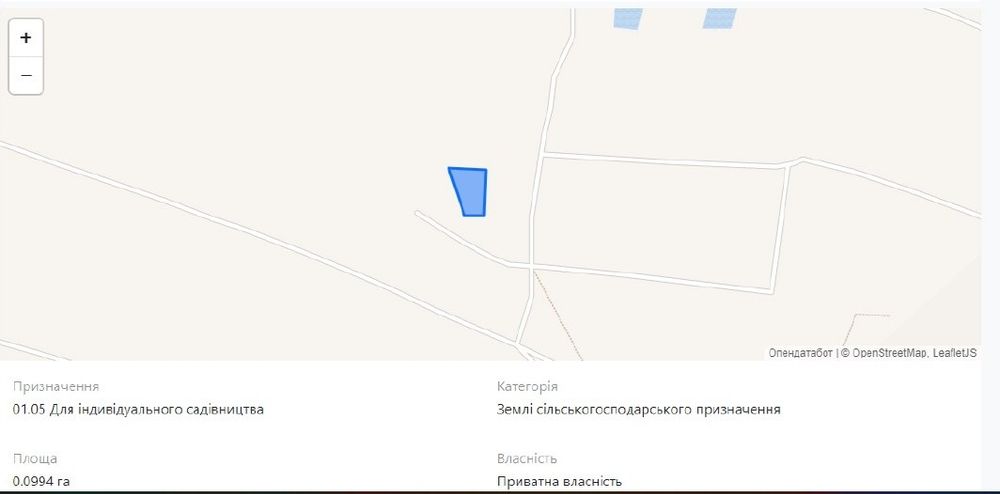Click the left light-blue water shape on map

coord(628,18)
